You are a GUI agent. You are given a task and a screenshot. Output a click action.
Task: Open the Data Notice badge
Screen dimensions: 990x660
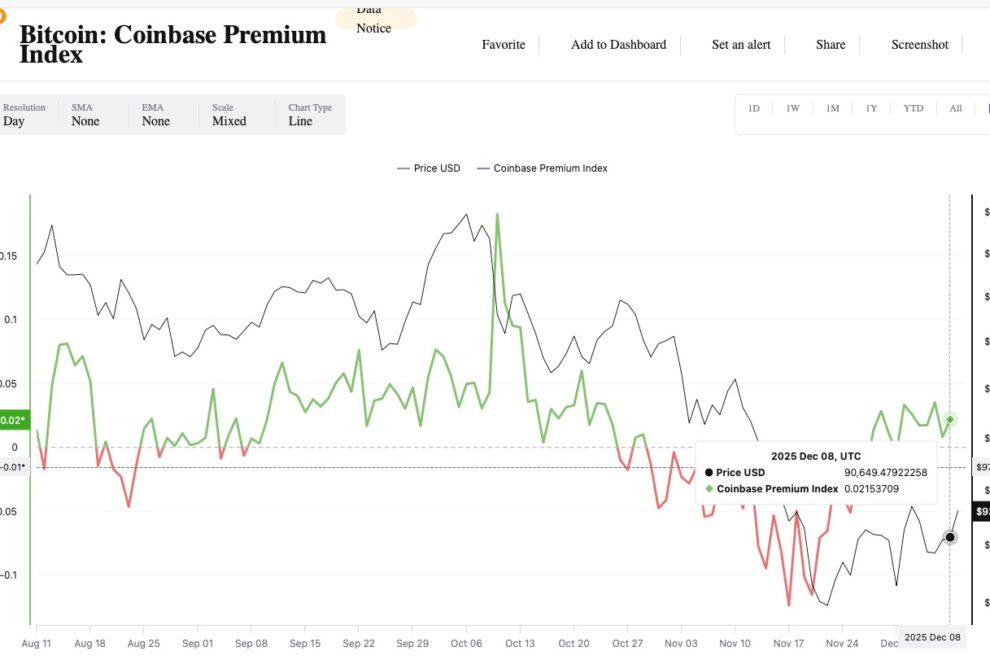point(374,19)
